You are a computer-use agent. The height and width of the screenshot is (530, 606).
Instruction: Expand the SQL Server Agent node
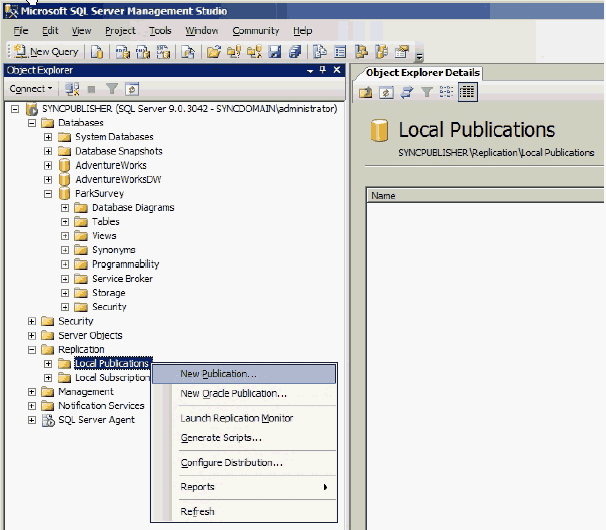tap(32, 420)
